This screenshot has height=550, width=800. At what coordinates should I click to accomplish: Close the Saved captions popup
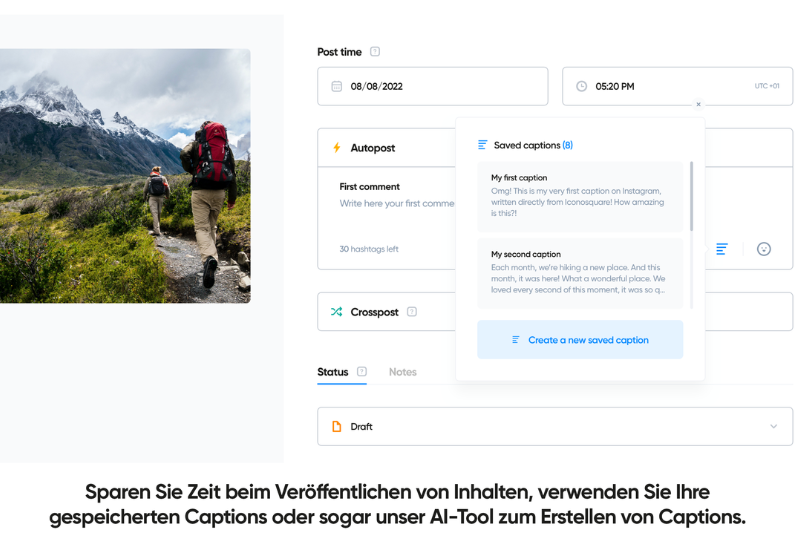698,104
